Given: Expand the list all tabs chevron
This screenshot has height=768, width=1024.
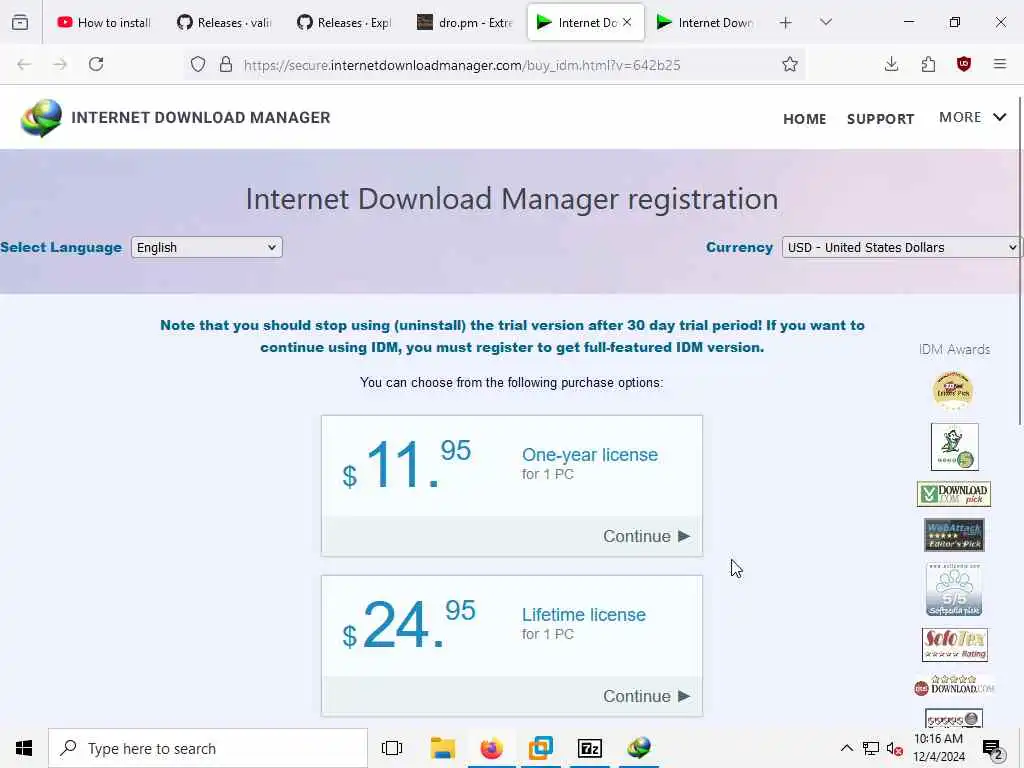Looking at the screenshot, I should (x=825, y=22).
